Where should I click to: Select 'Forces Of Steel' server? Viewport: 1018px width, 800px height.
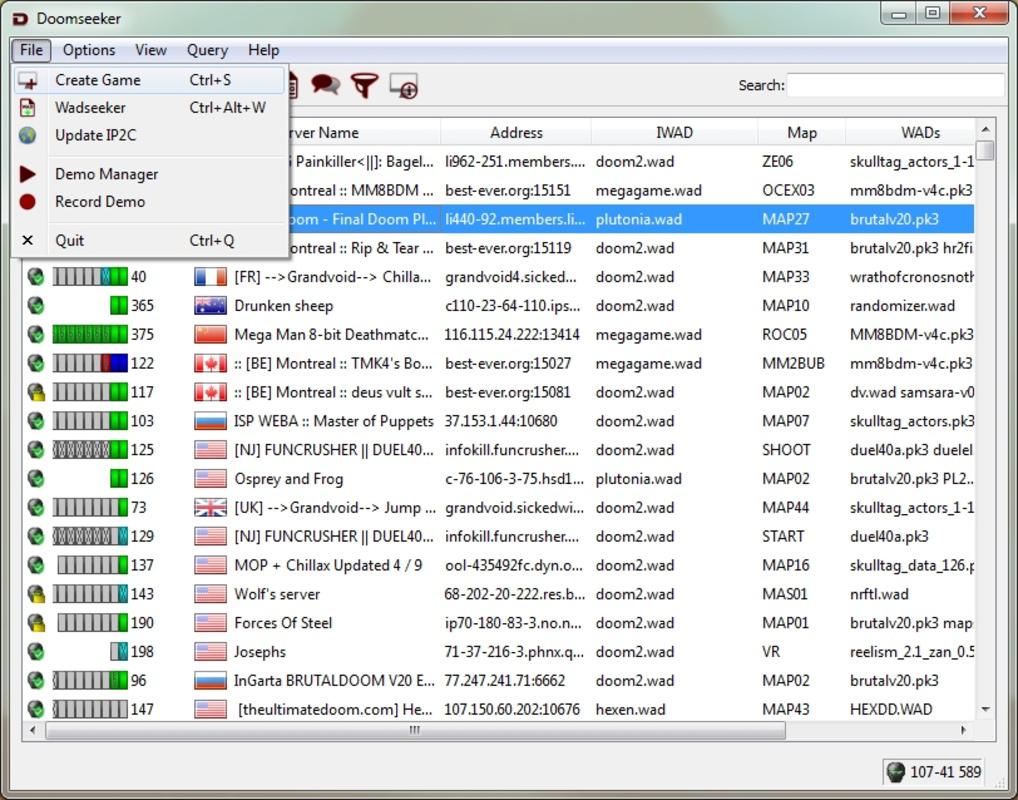tap(283, 623)
